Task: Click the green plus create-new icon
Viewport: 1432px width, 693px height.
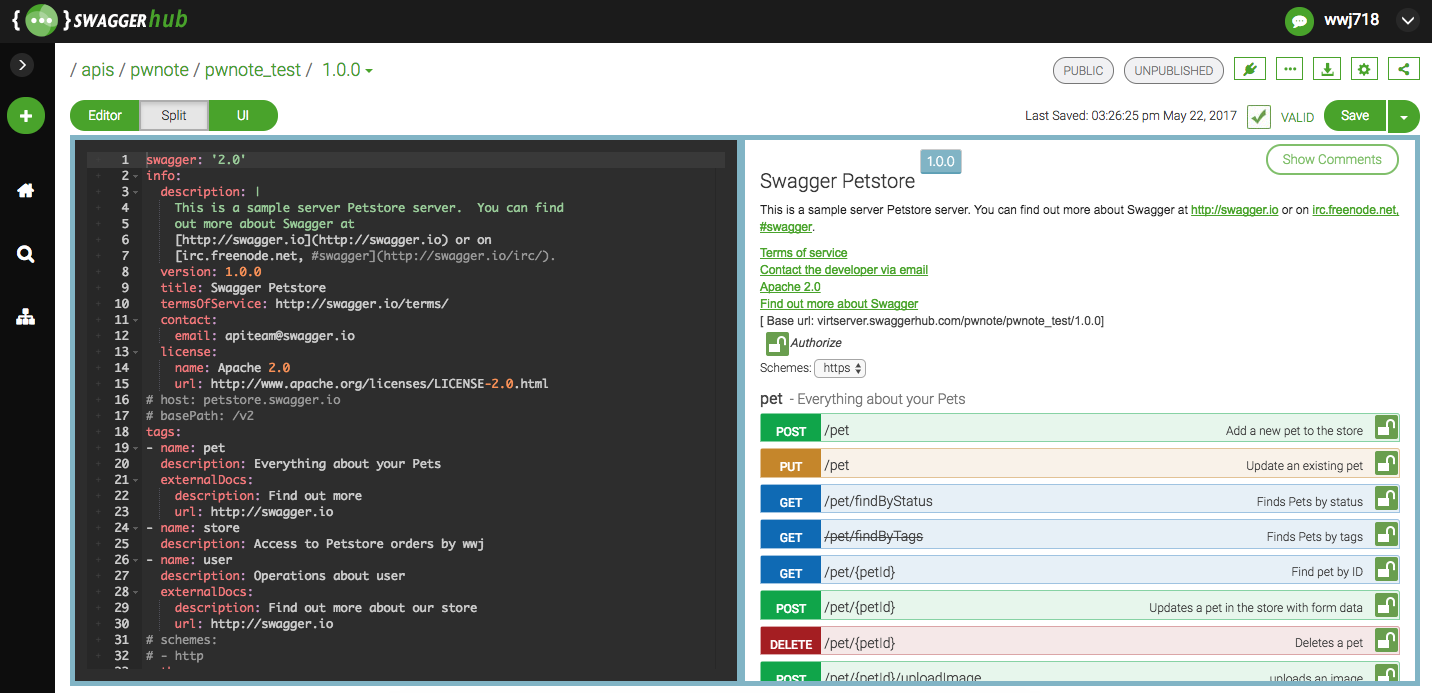Action: pos(26,116)
